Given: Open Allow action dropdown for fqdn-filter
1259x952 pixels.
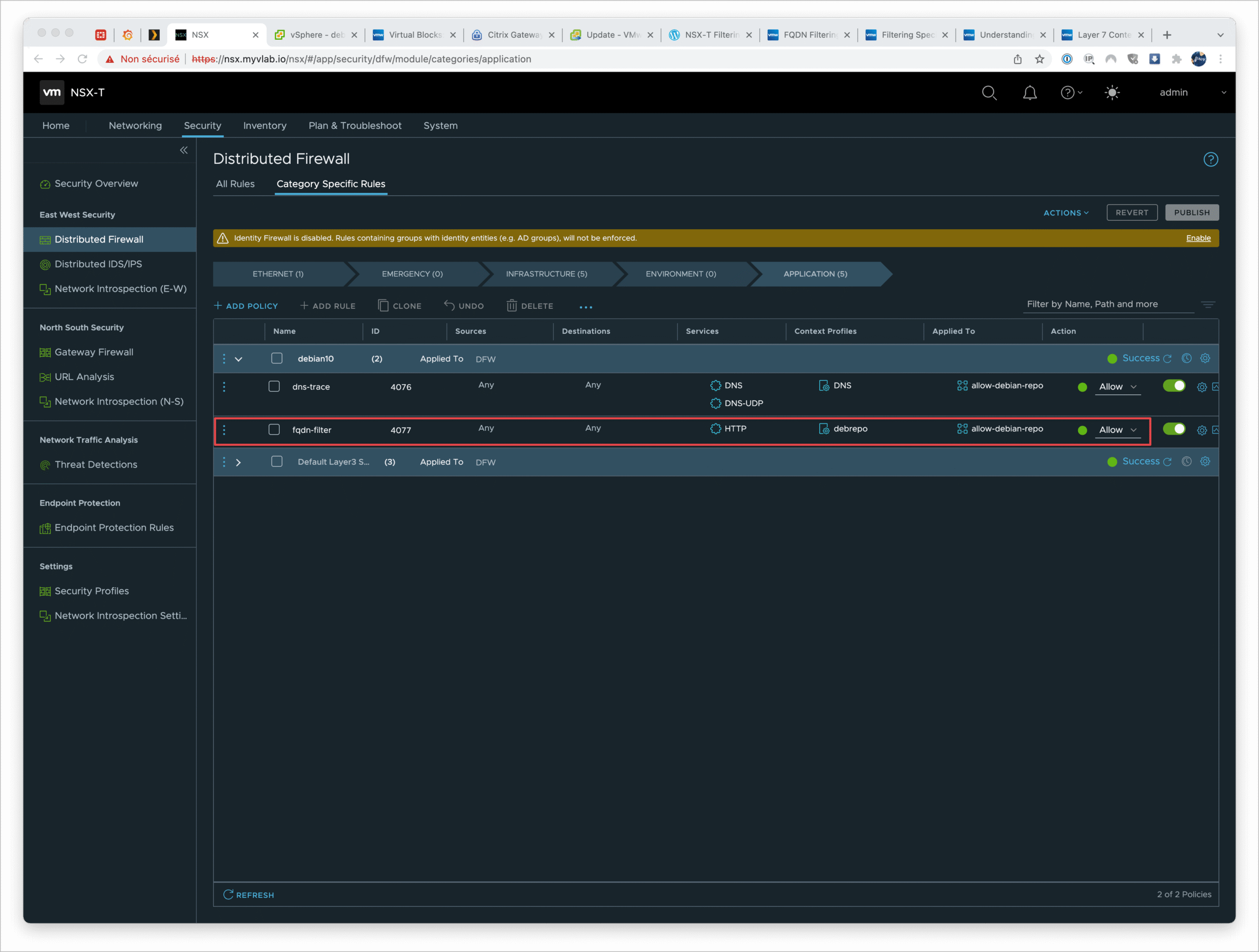Looking at the screenshot, I should (1117, 430).
